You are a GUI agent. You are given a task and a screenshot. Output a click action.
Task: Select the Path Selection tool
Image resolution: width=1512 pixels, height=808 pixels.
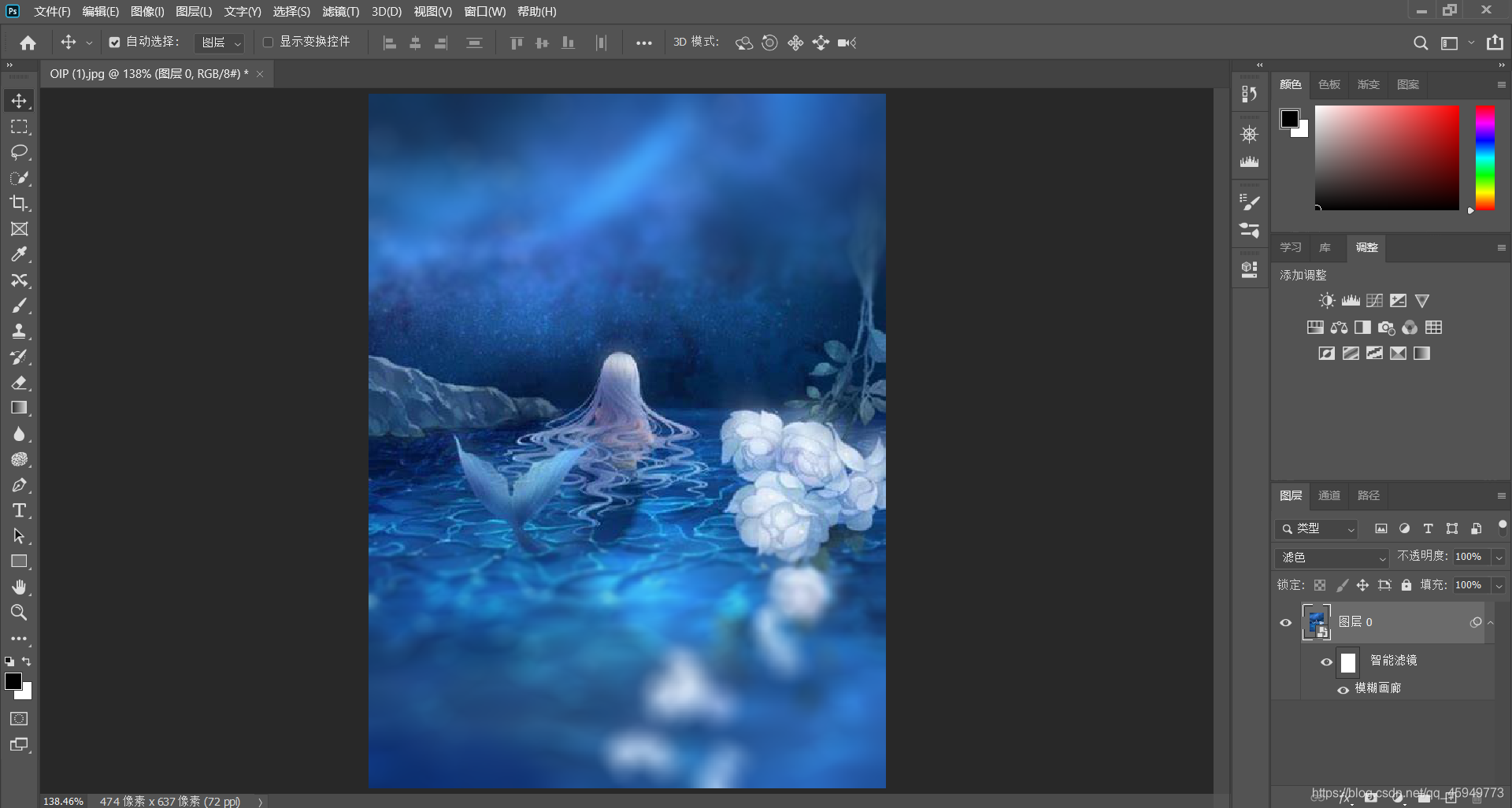pos(19,536)
